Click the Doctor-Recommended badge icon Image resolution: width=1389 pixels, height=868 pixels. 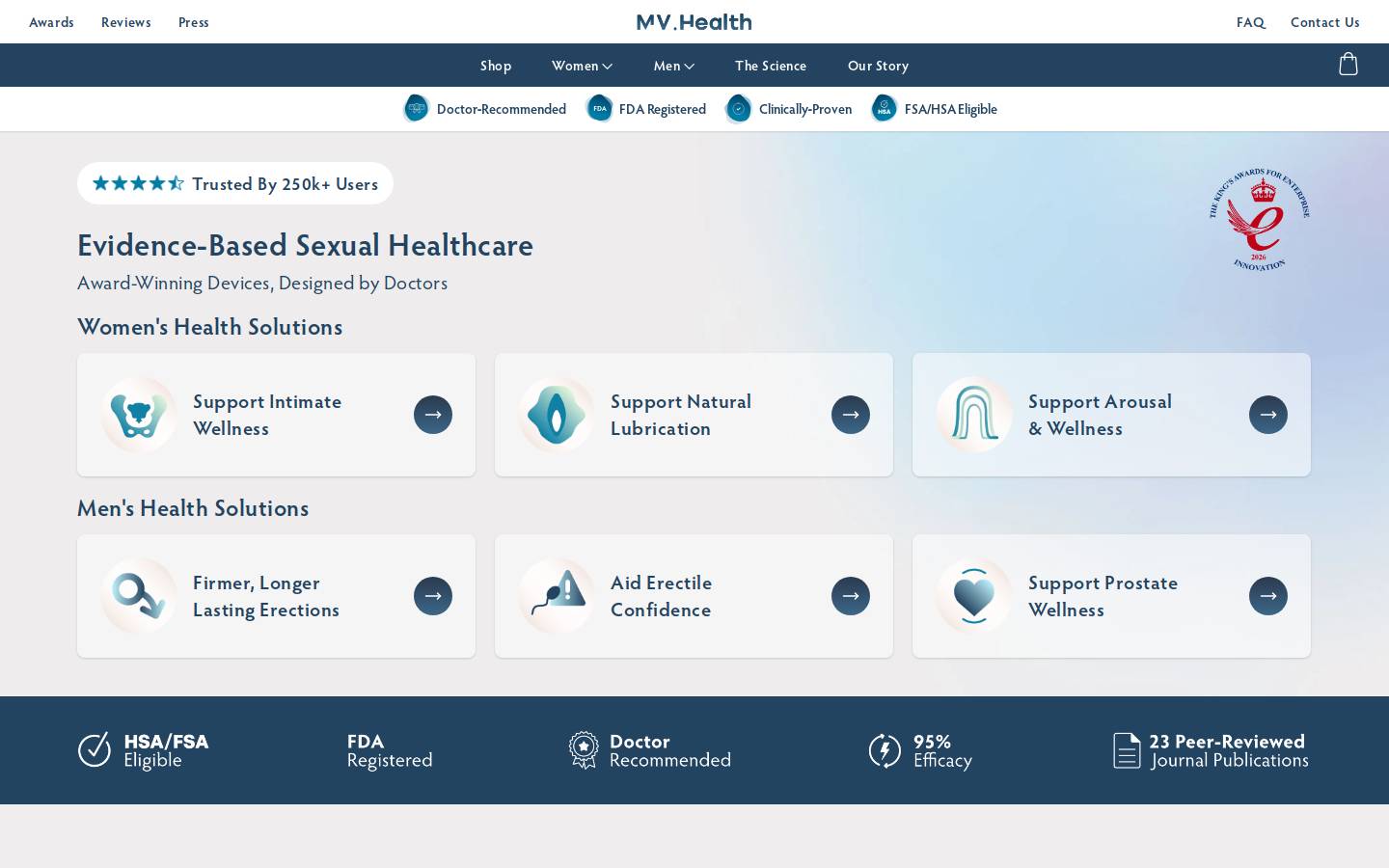tap(416, 108)
